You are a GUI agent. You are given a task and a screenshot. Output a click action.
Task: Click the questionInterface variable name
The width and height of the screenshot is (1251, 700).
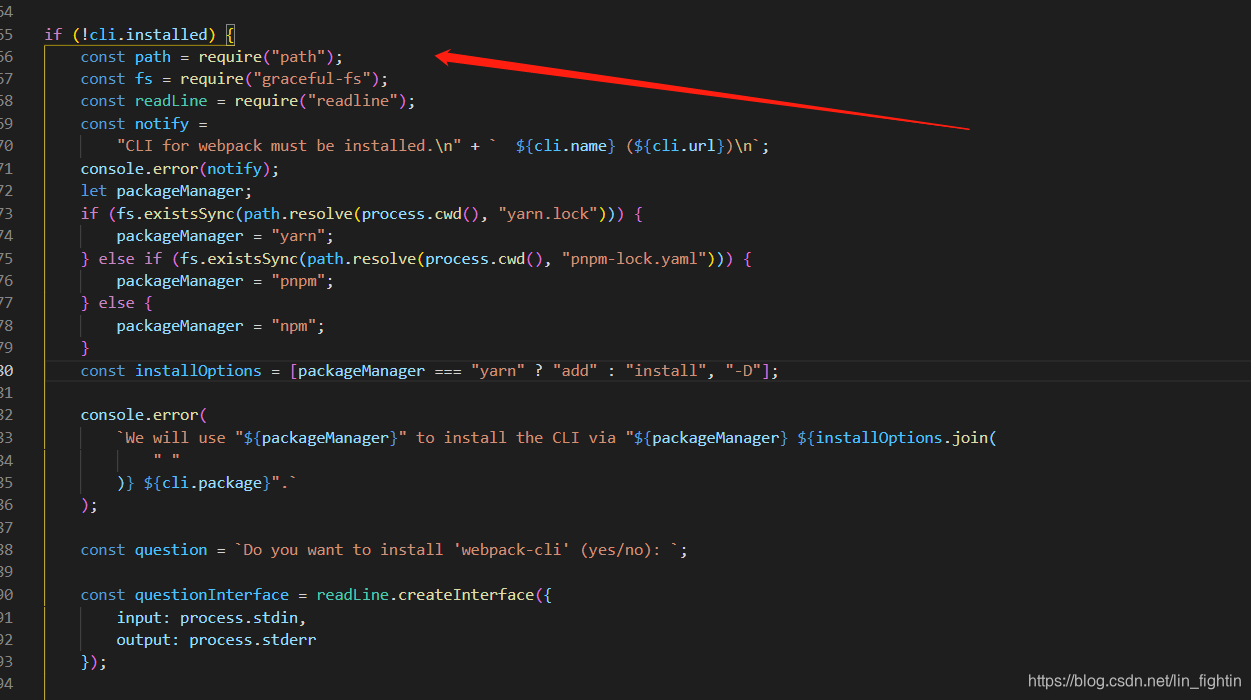[x=212, y=595]
